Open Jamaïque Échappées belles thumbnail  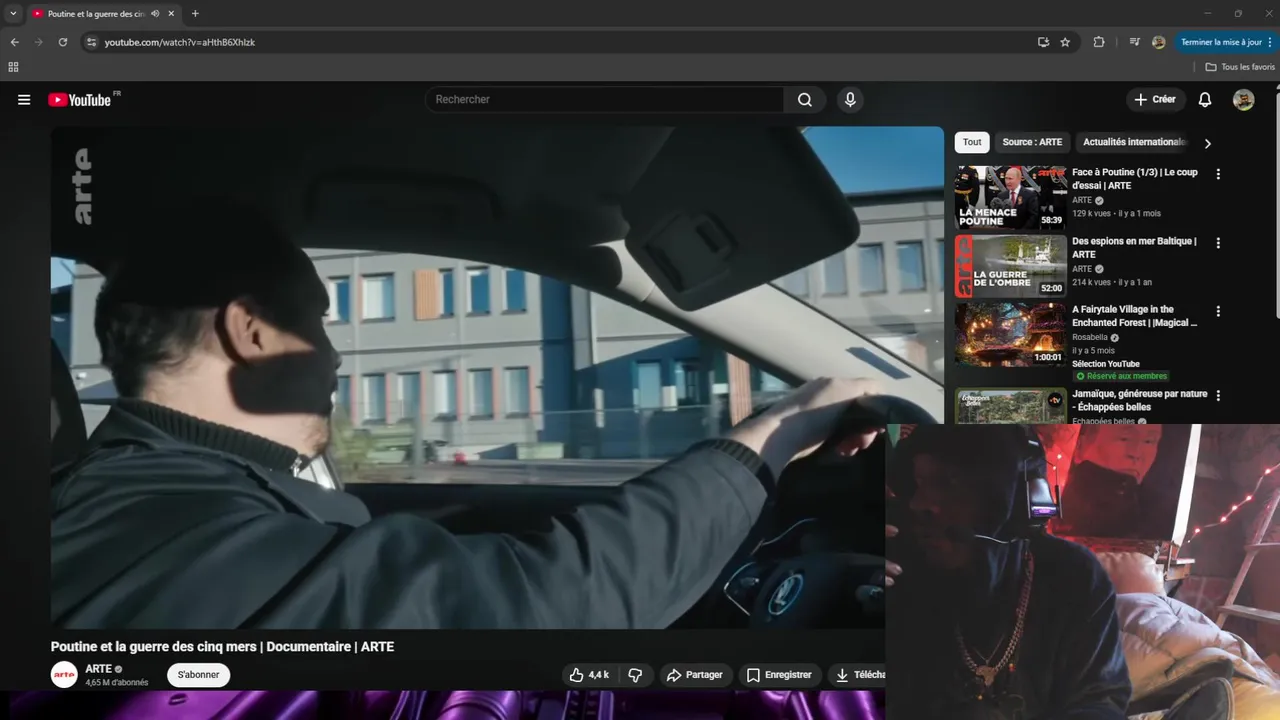click(1010, 405)
